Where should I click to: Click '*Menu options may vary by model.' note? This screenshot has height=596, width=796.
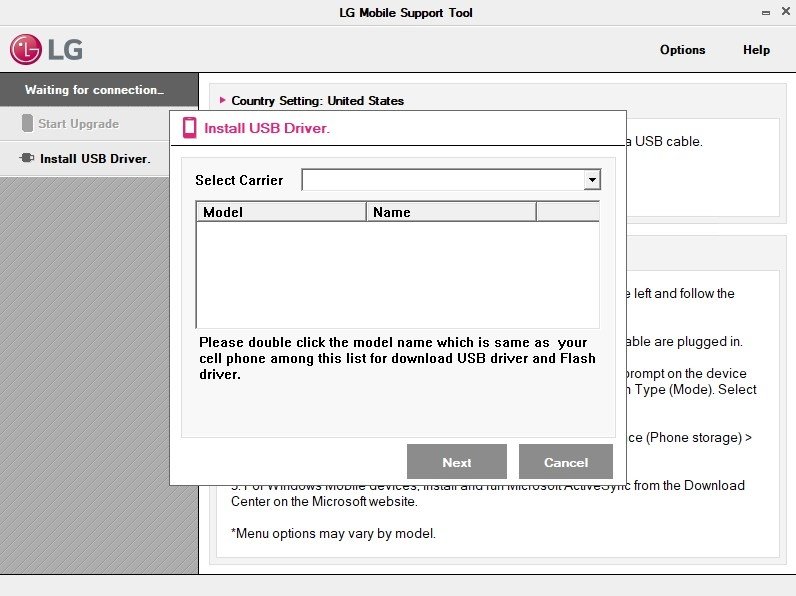333,534
